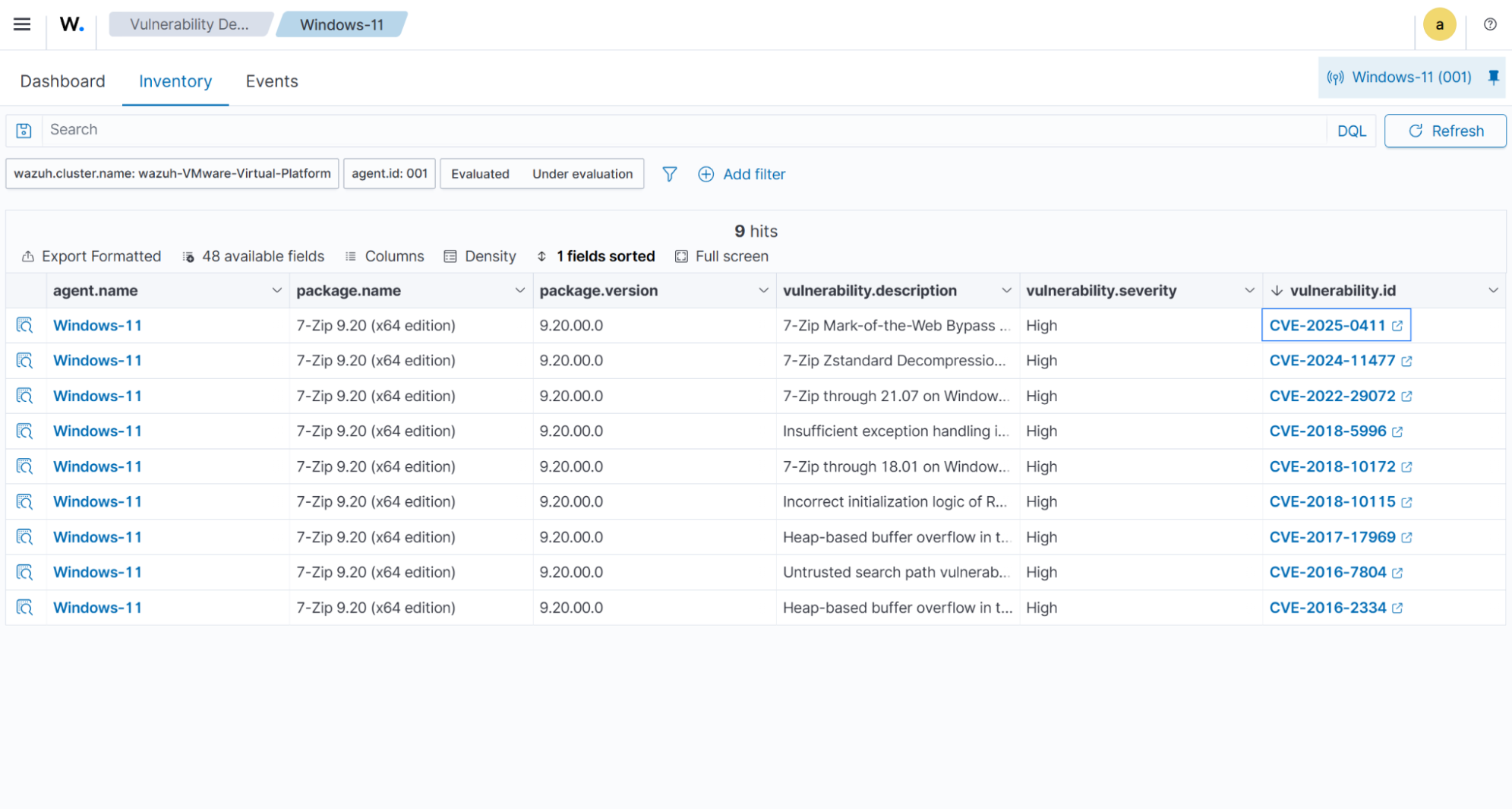Open external link icon for CVE-2022-29072
Image resolution: width=1512 pixels, height=809 pixels.
[x=1406, y=397]
